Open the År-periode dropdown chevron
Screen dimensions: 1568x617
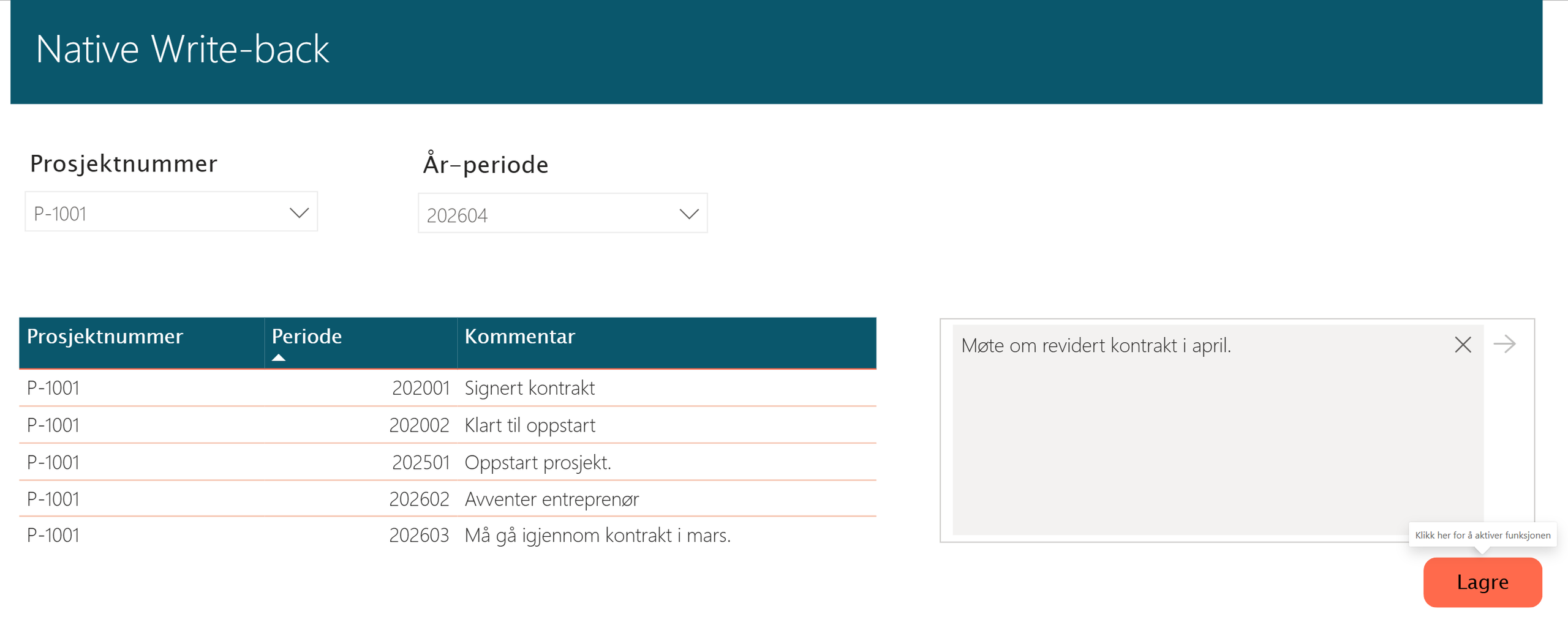[688, 213]
